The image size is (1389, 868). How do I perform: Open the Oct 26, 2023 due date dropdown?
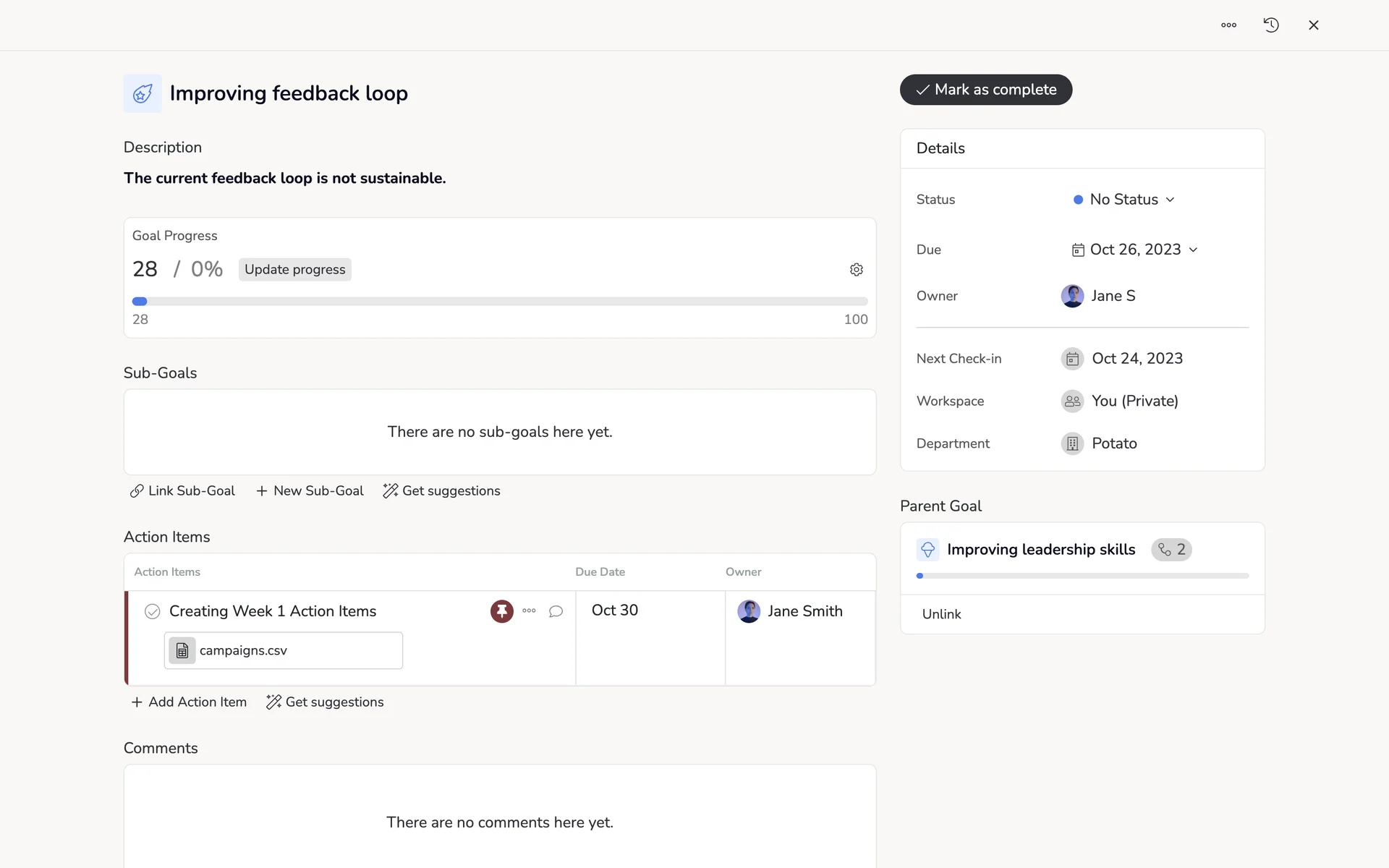tap(1134, 250)
